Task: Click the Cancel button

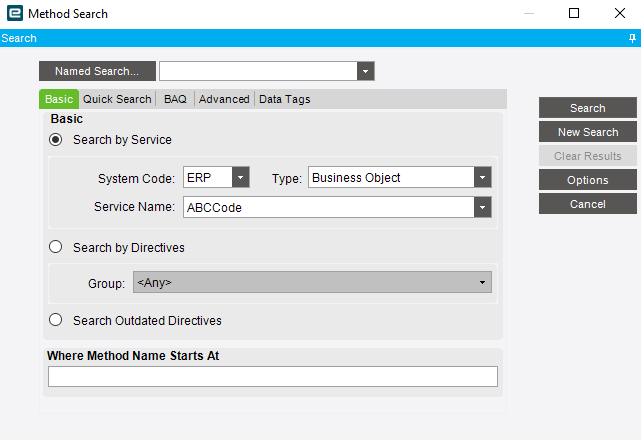Action: (588, 204)
